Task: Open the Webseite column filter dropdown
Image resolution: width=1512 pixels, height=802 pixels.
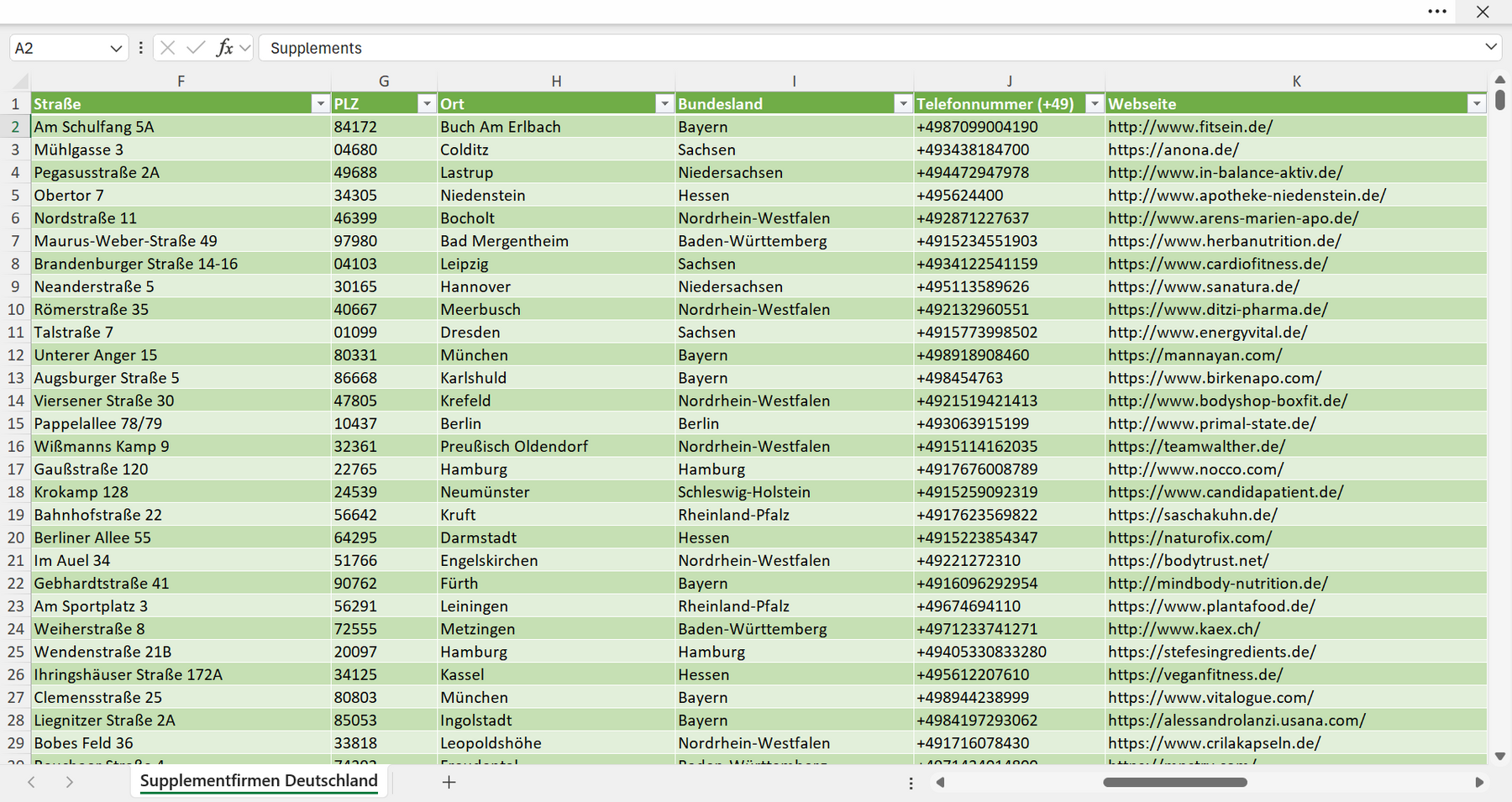Action: (x=1477, y=103)
